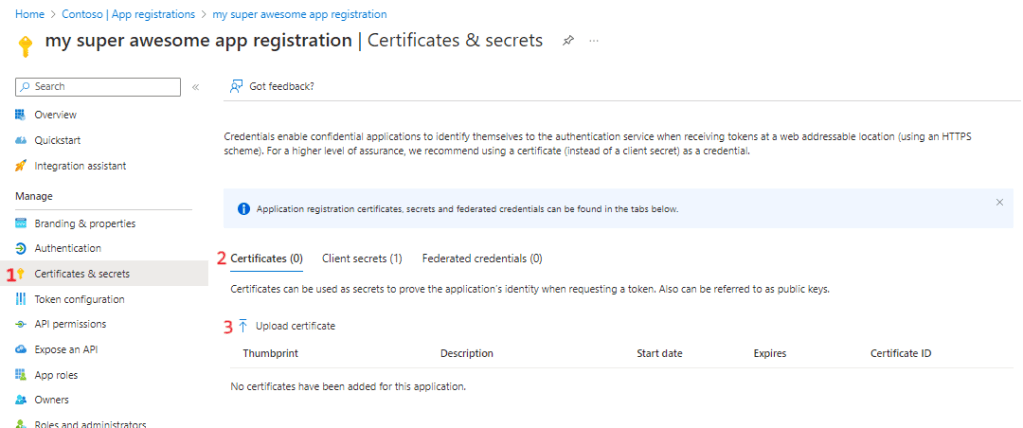Go to Home breadcrumb link
Viewport: 1023px width, 428px height.
click(x=29, y=14)
